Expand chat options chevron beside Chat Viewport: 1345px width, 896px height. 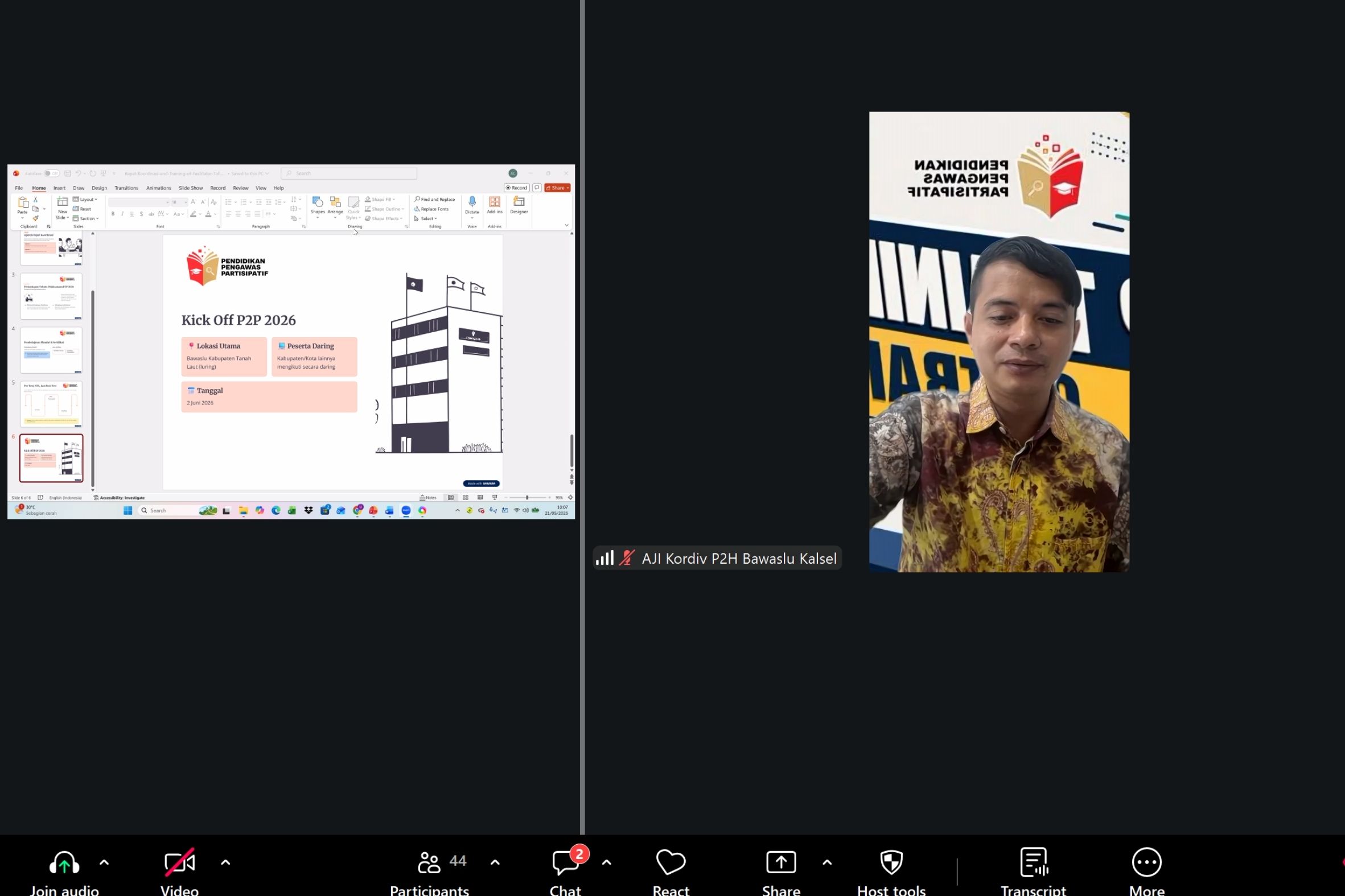click(x=607, y=862)
